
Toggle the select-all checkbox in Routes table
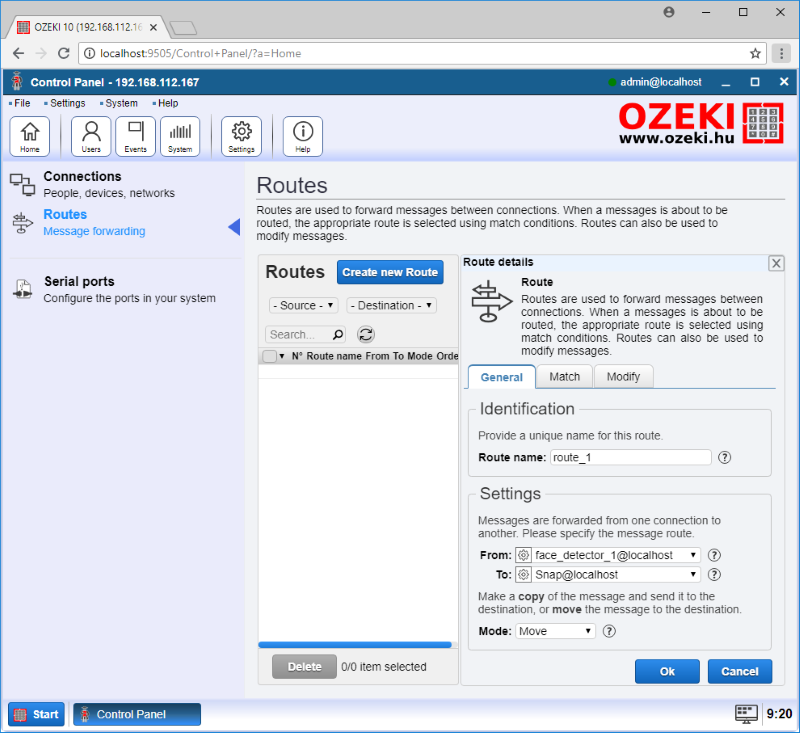[x=269, y=356]
